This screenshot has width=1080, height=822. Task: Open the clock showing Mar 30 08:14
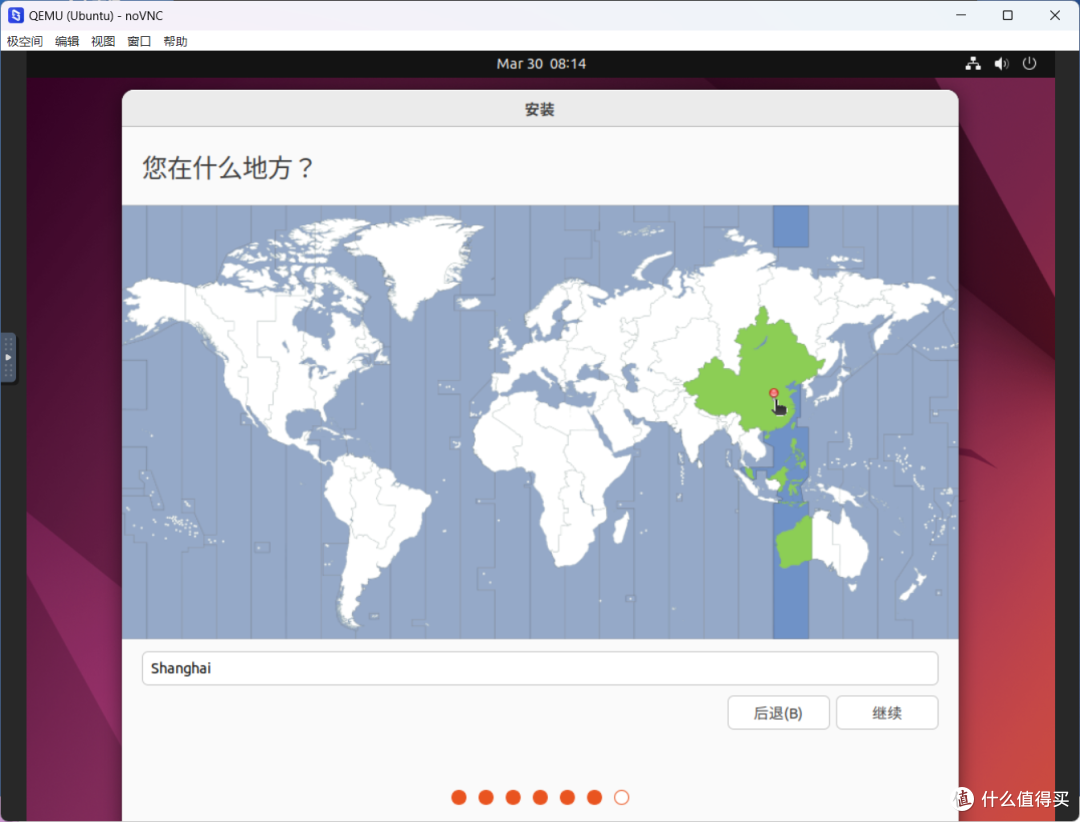541,63
